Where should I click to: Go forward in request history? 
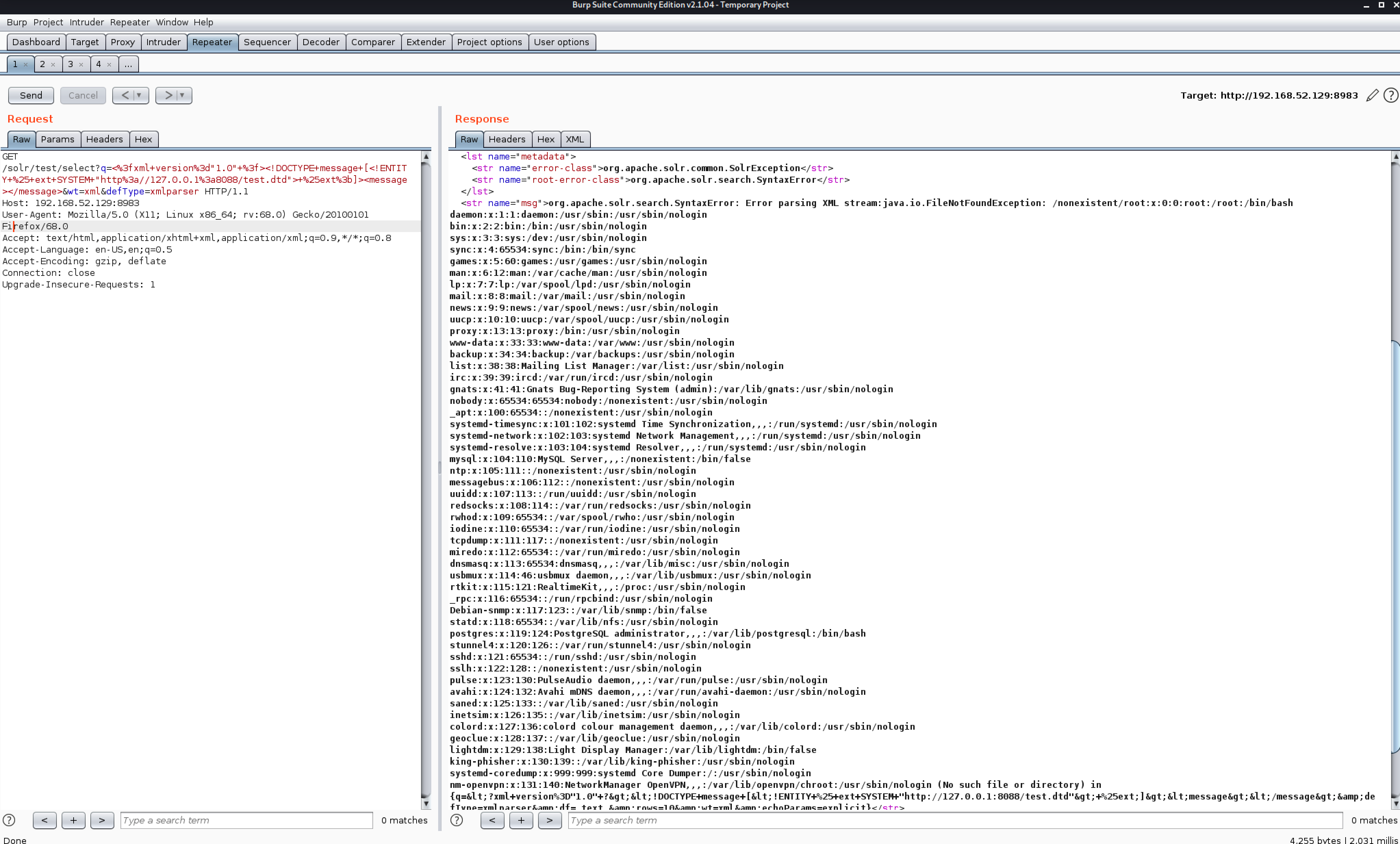pos(168,95)
